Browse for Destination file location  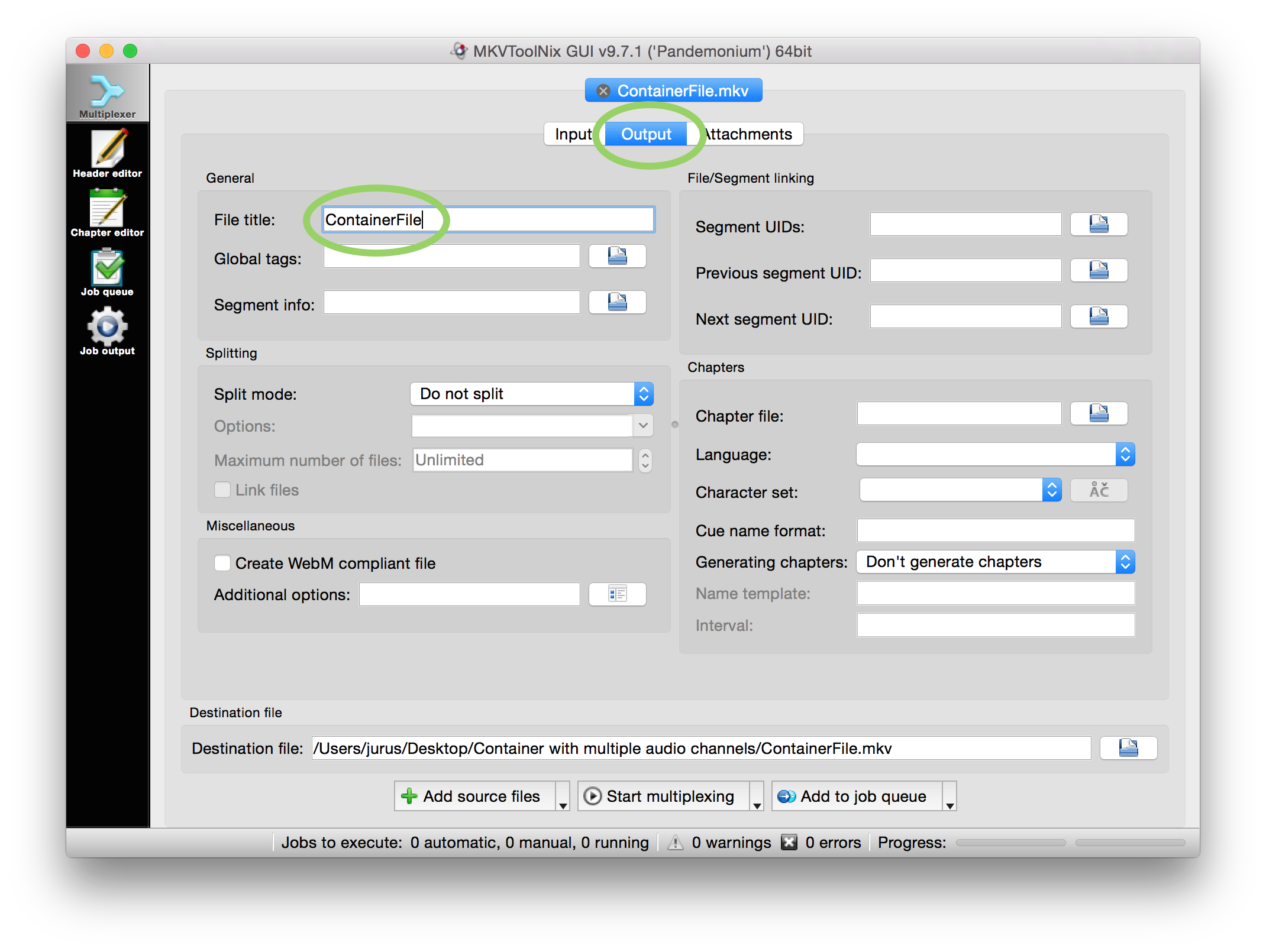(1128, 748)
